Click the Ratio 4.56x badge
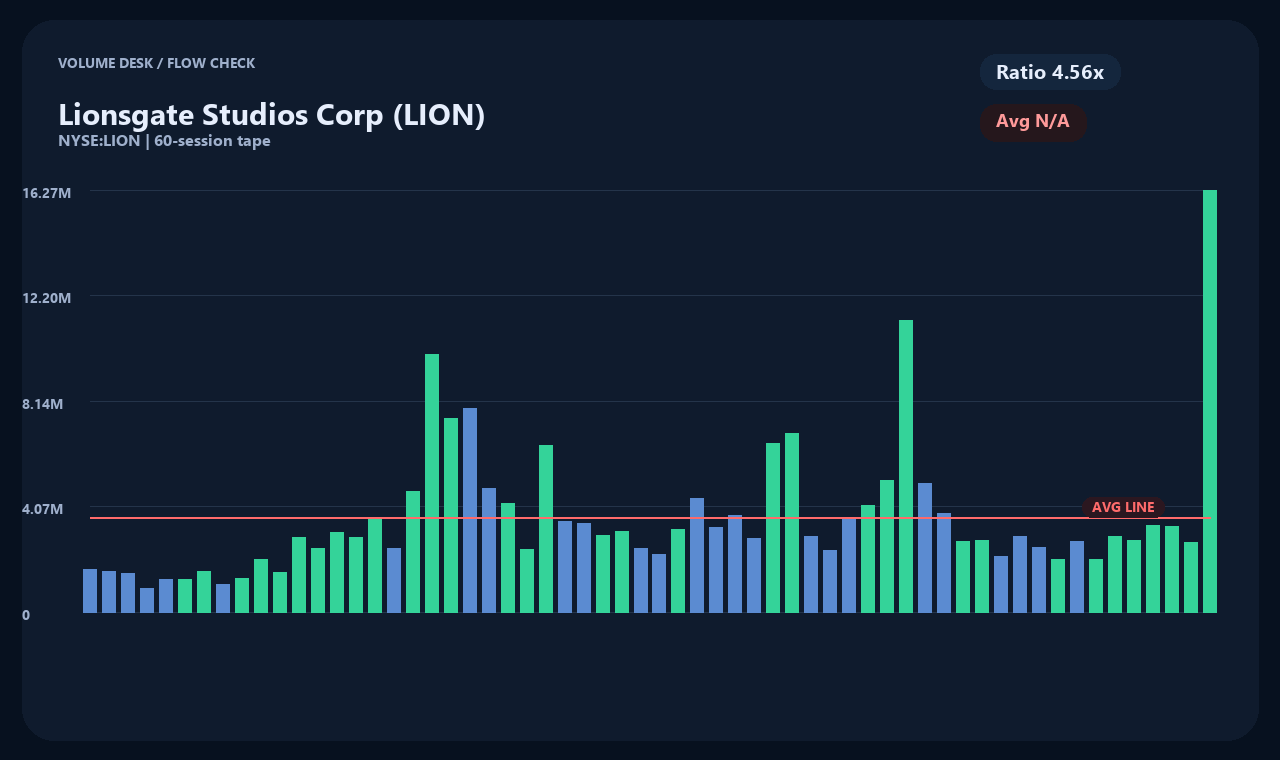 [x=1050, y=72]
